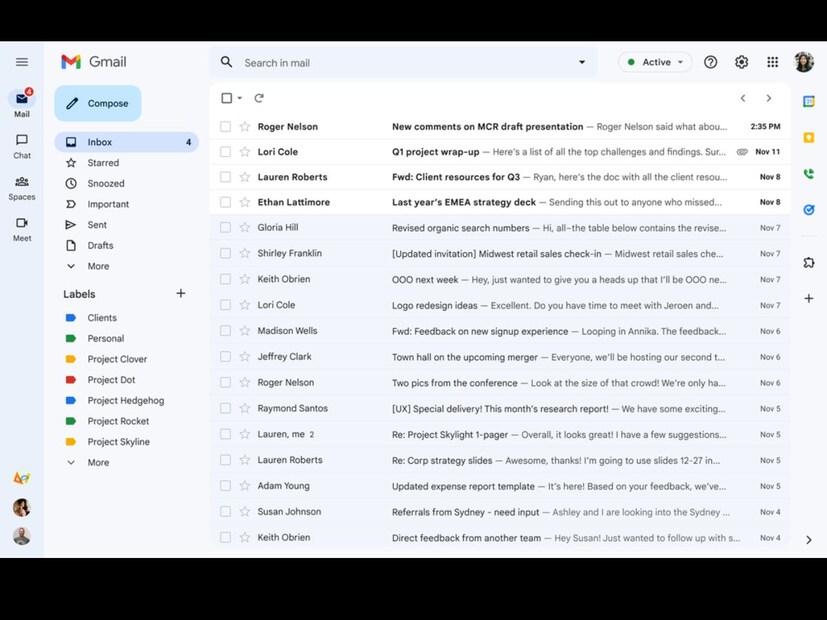Click the Search in mail field
This screenshot has height=620, width=827.
[x=400, y=62]
